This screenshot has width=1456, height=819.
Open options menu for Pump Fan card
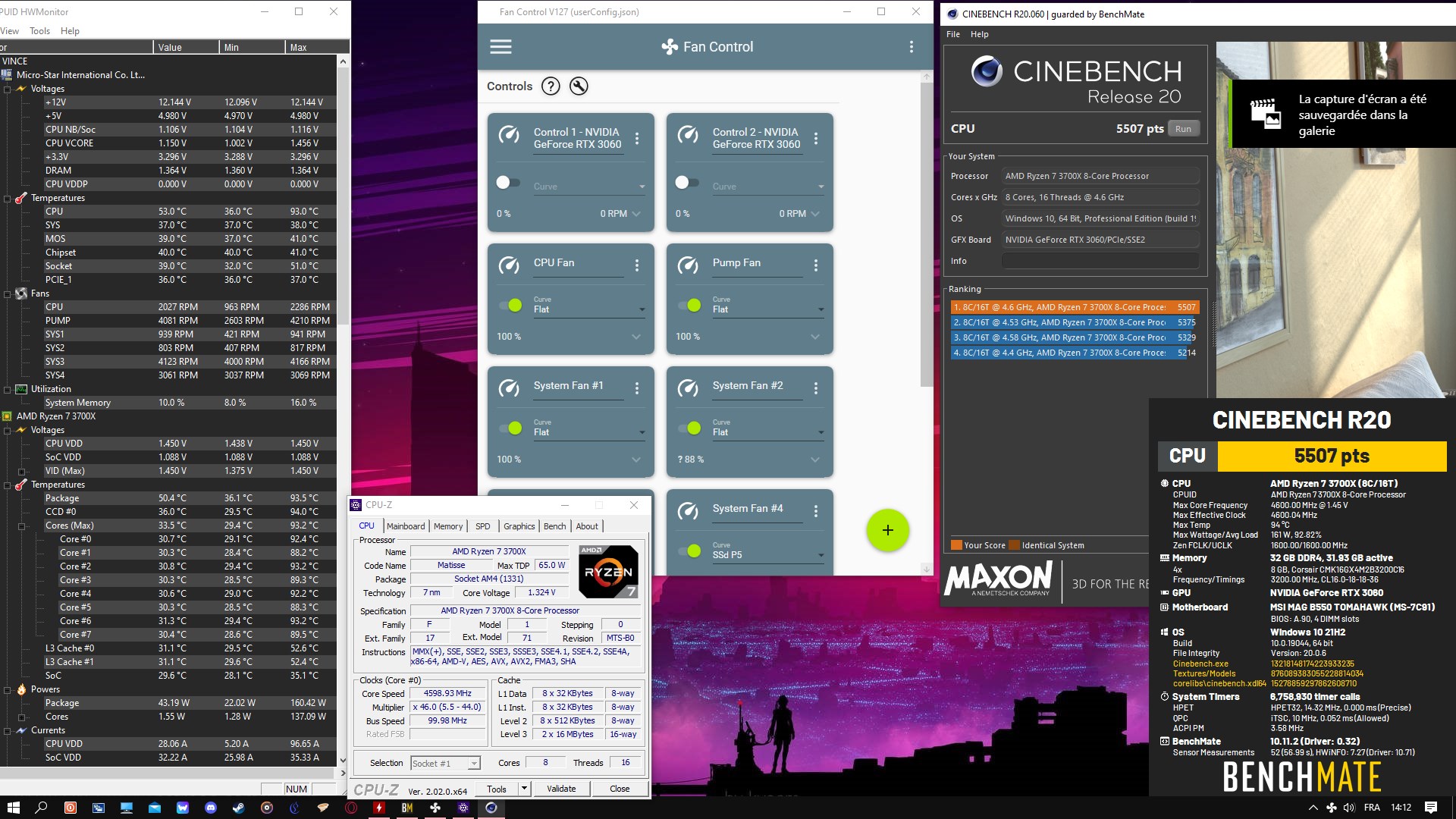(816, 265)
